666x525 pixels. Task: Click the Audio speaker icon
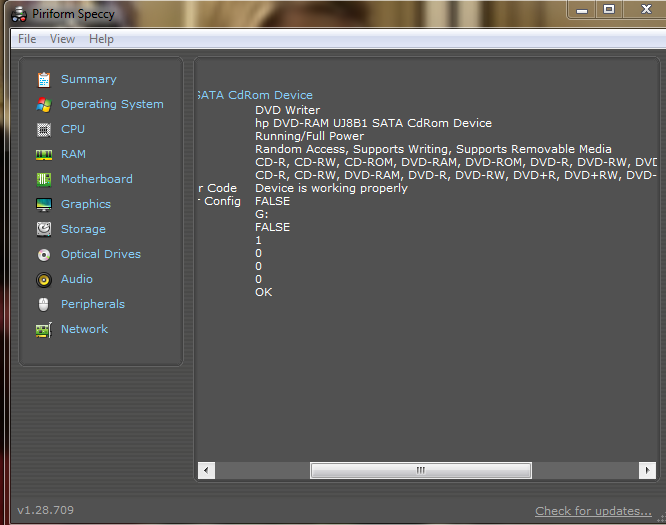pos(43,279)
